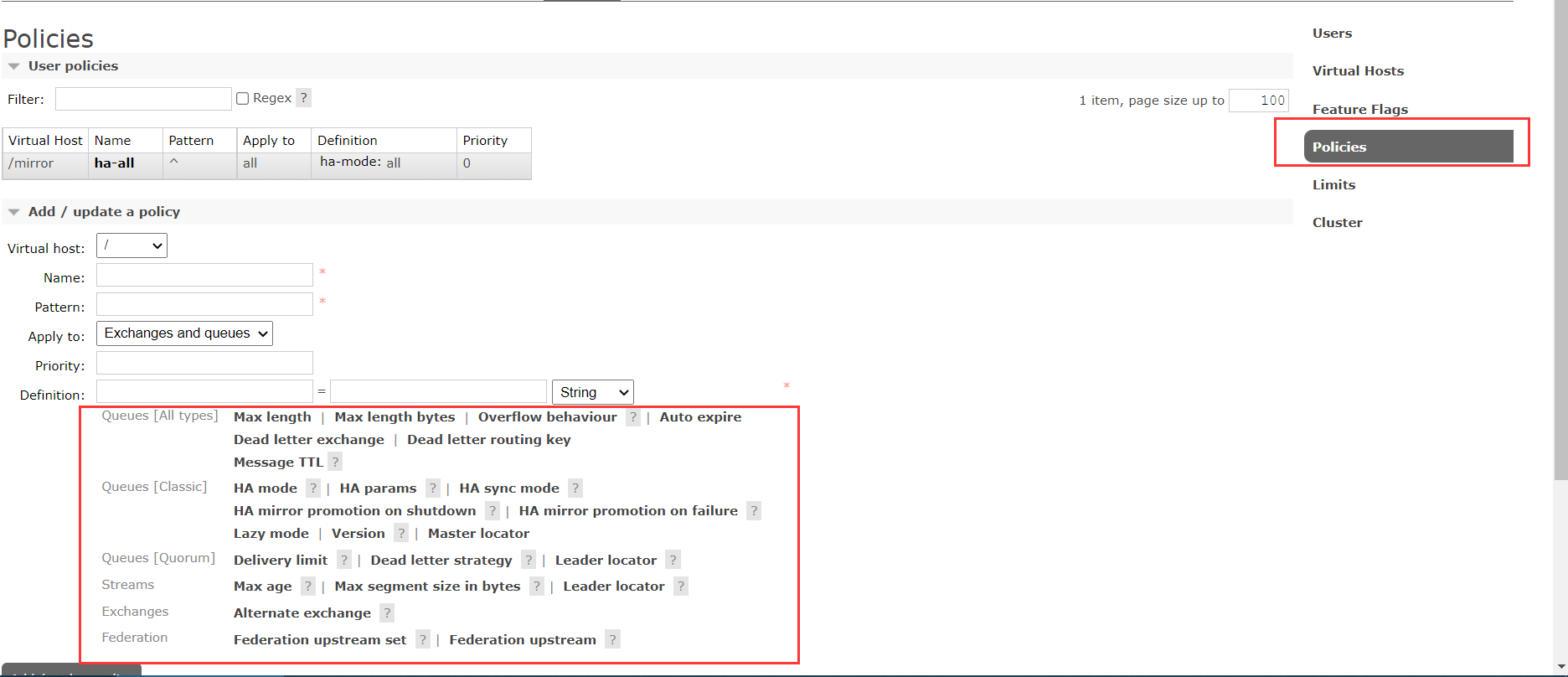Choose the Dead letter strategy link
Screen dimensions: 1568x677
(441, 561)
